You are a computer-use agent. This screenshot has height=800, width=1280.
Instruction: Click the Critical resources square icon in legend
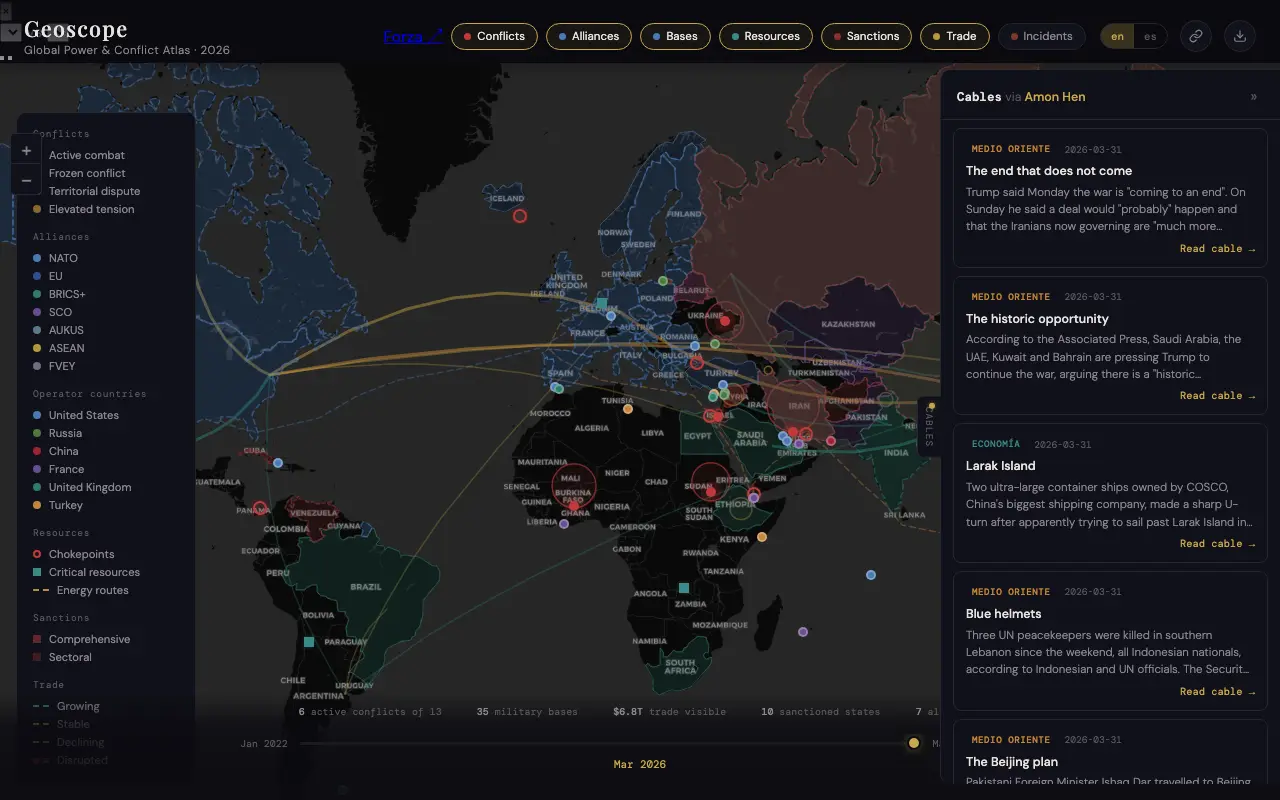(37, 572)
